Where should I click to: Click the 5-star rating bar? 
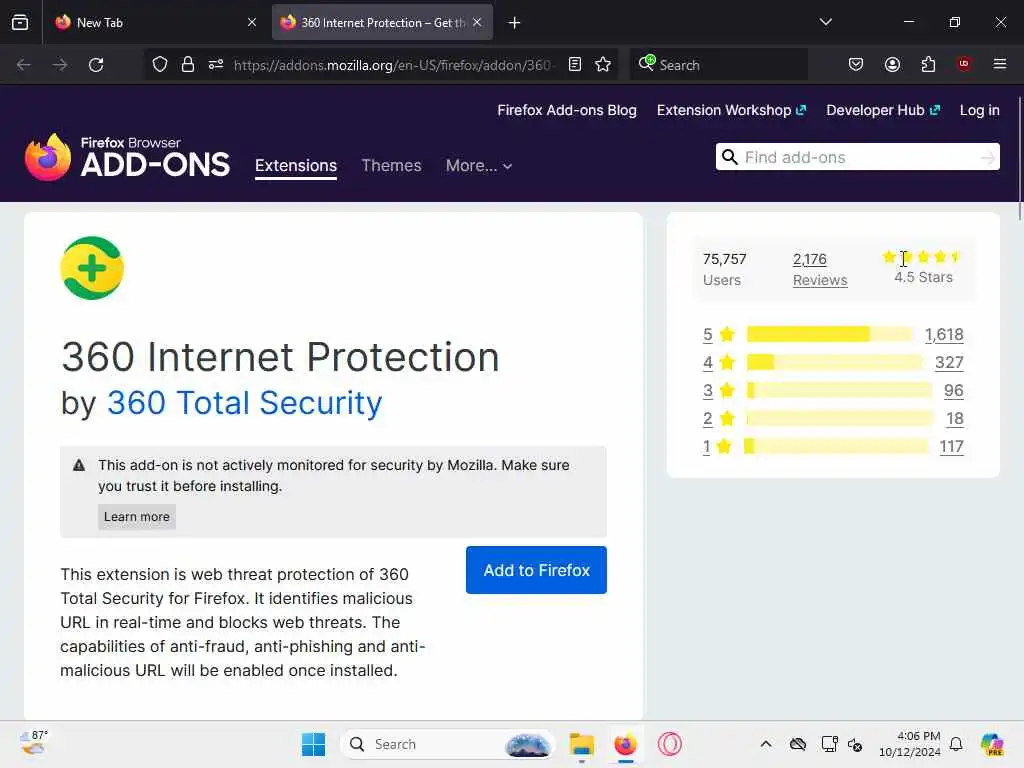point(829,334)
